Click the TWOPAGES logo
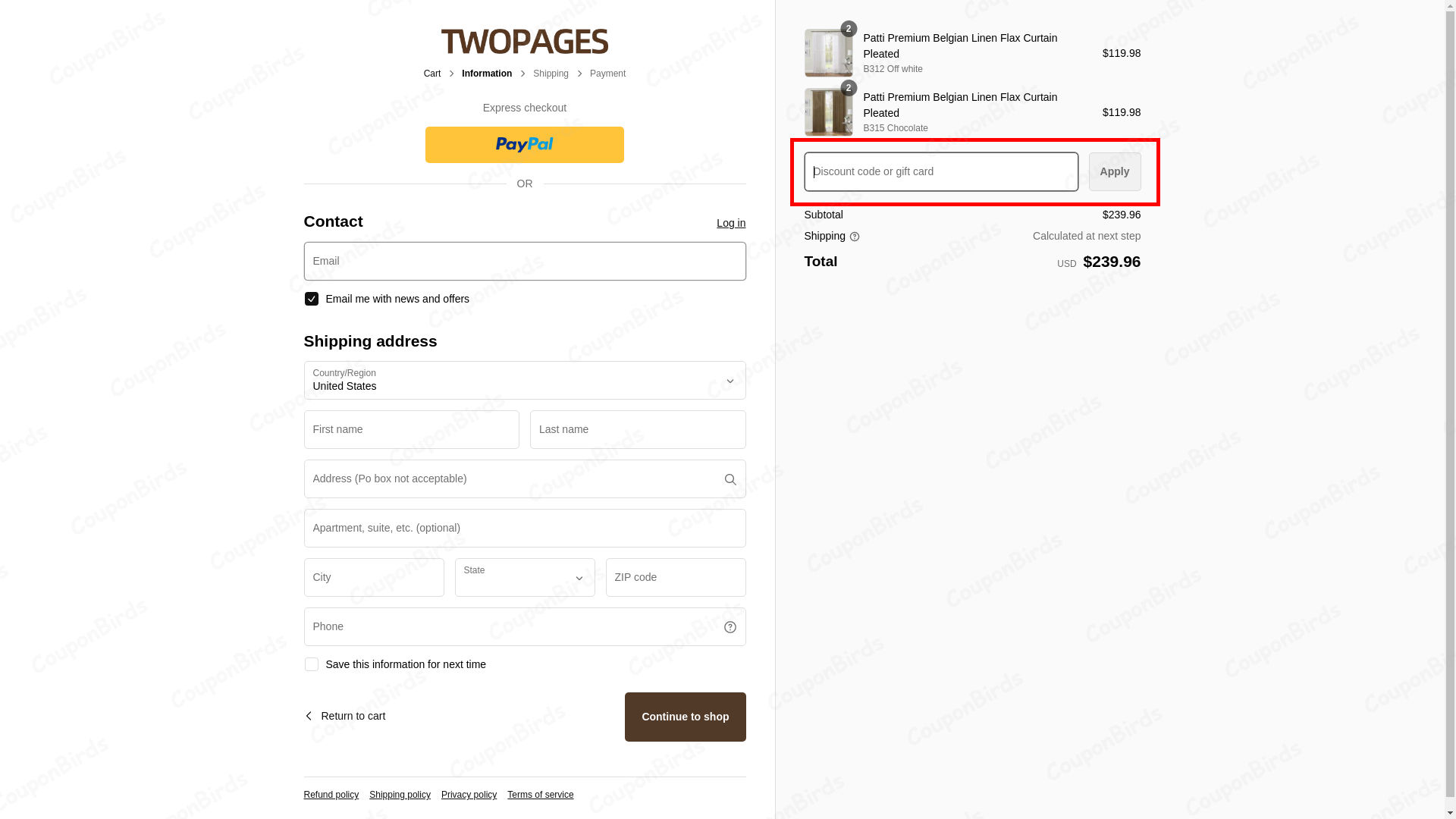 click(x=524, y=41)
